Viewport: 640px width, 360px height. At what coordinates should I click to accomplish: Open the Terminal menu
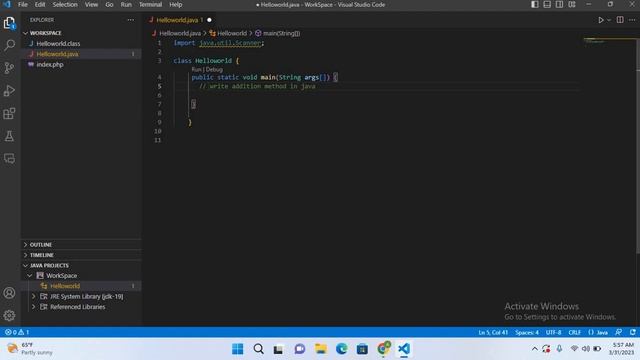(x=151, y=4)
